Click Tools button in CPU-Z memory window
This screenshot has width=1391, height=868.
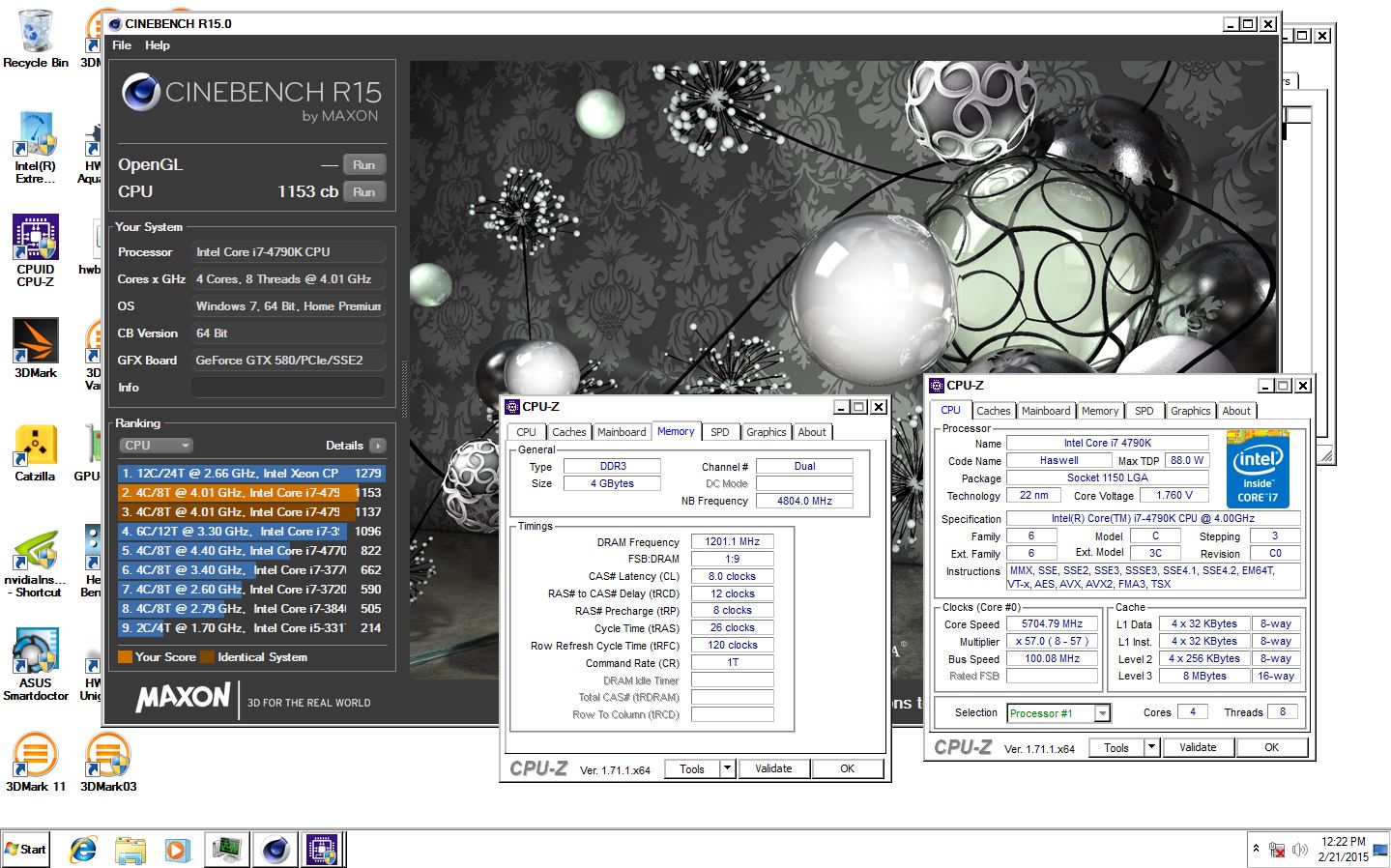(692, 769)
